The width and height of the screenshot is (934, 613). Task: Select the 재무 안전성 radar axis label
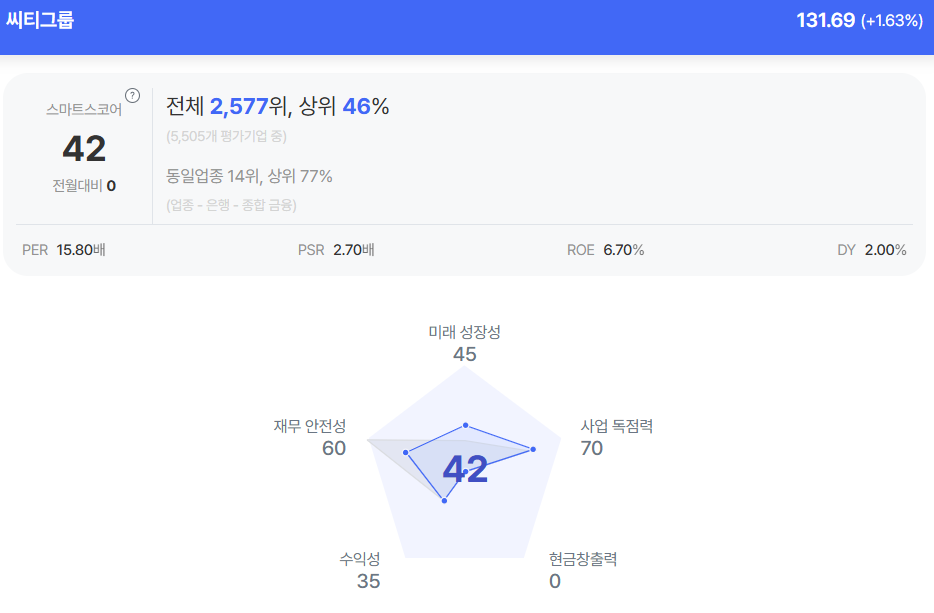coord(310,426)
